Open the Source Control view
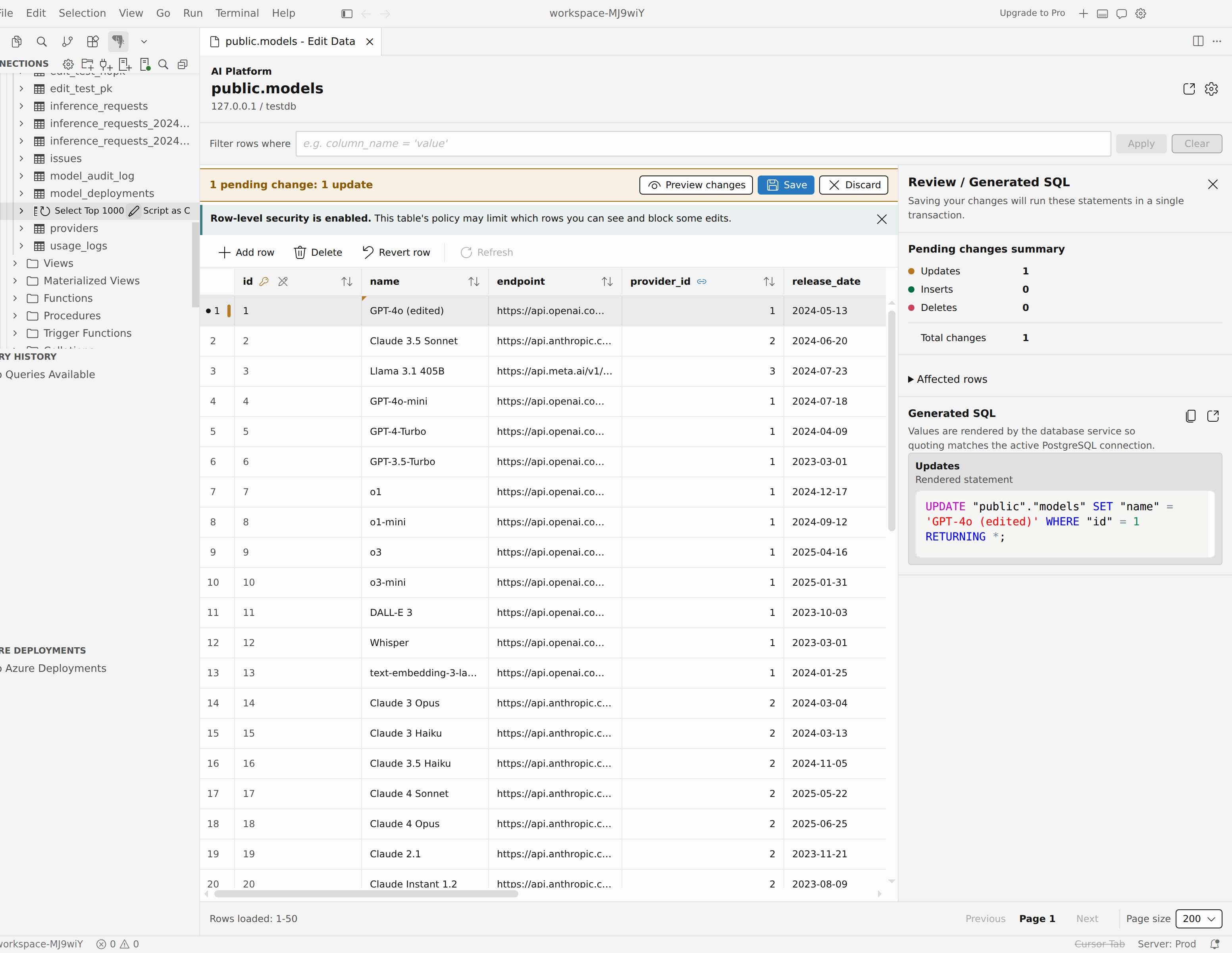 click(67, 41)
